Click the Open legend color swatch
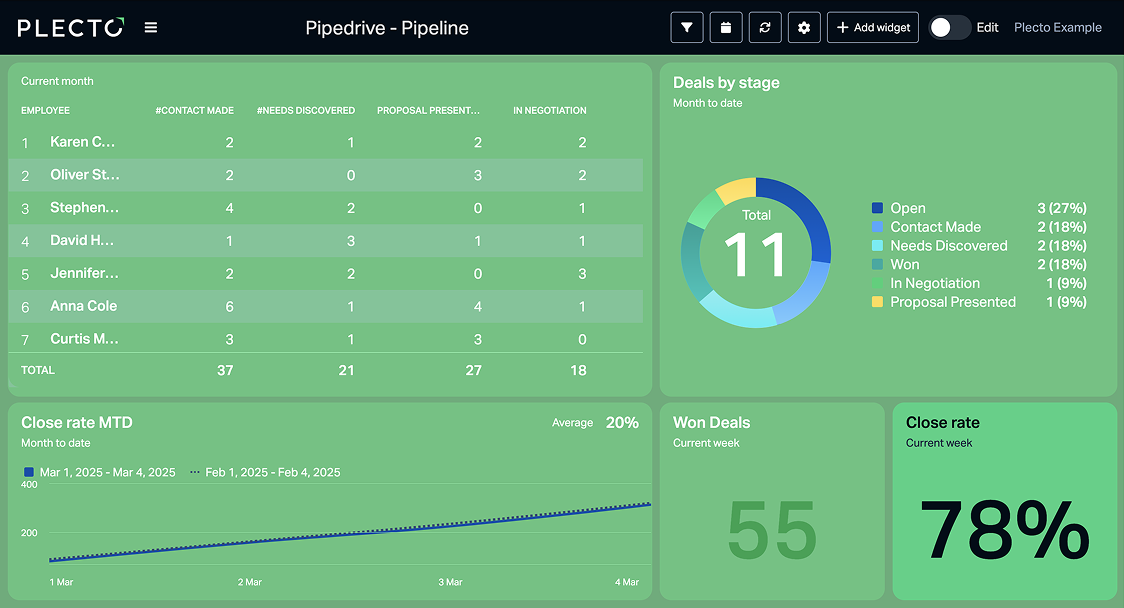Screen dimensions: 1124x608 coord(877,208)
